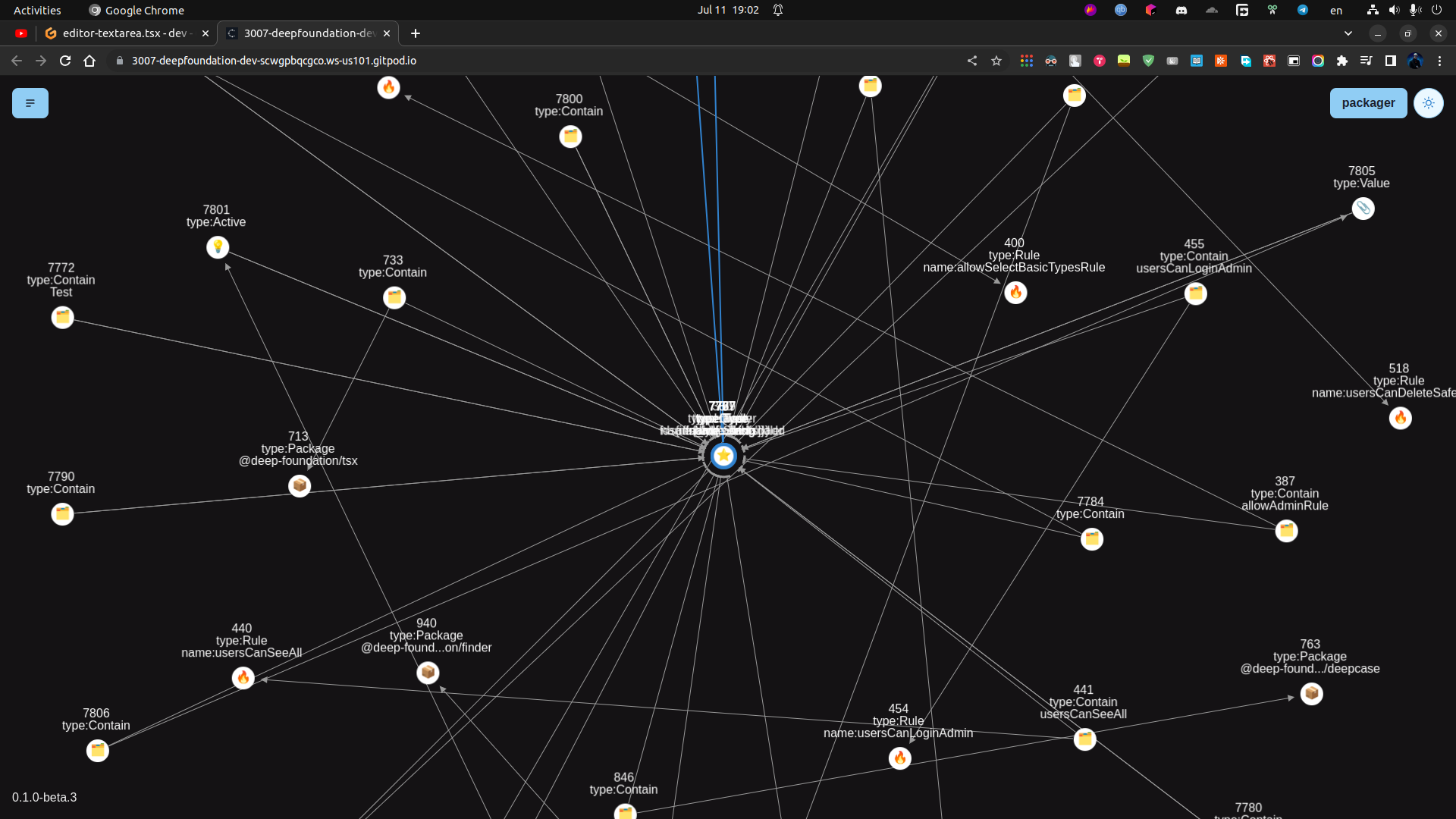Expand the Google apps grid in the toolbar

coord(1027,61)
